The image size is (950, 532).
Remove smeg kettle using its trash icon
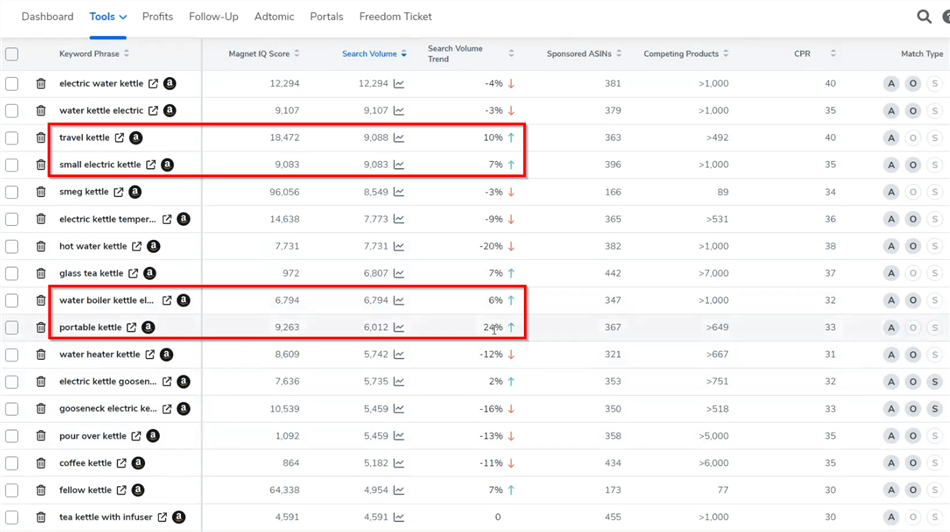tap(41, 192)
